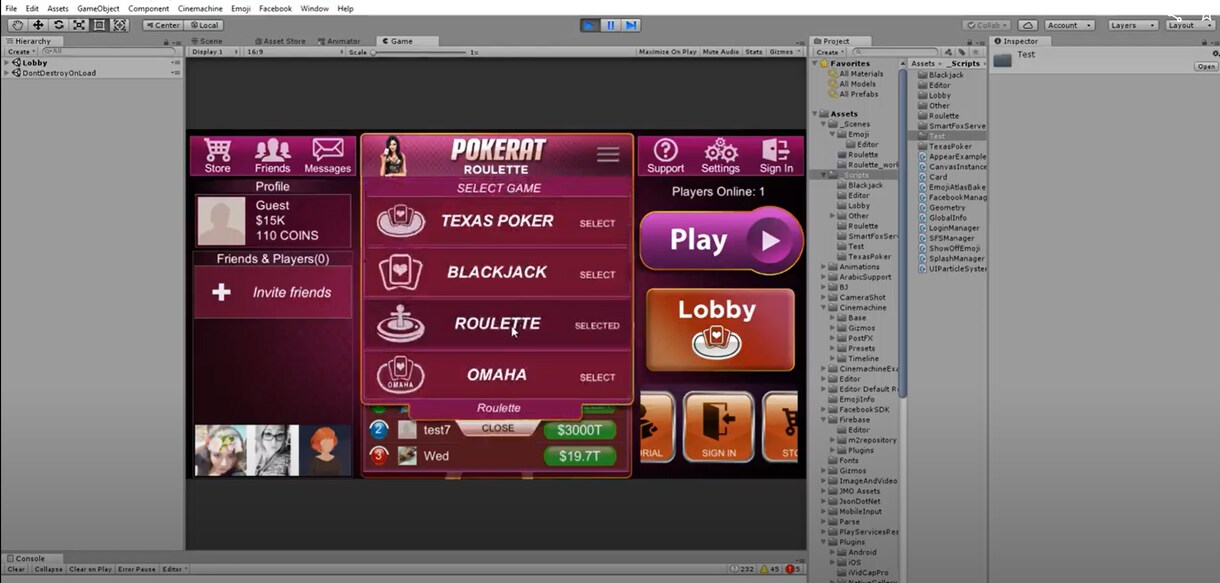Toggle the Center pivot mode button
Viewport: 1220px width, 583px height.
(x=162, y=25)
